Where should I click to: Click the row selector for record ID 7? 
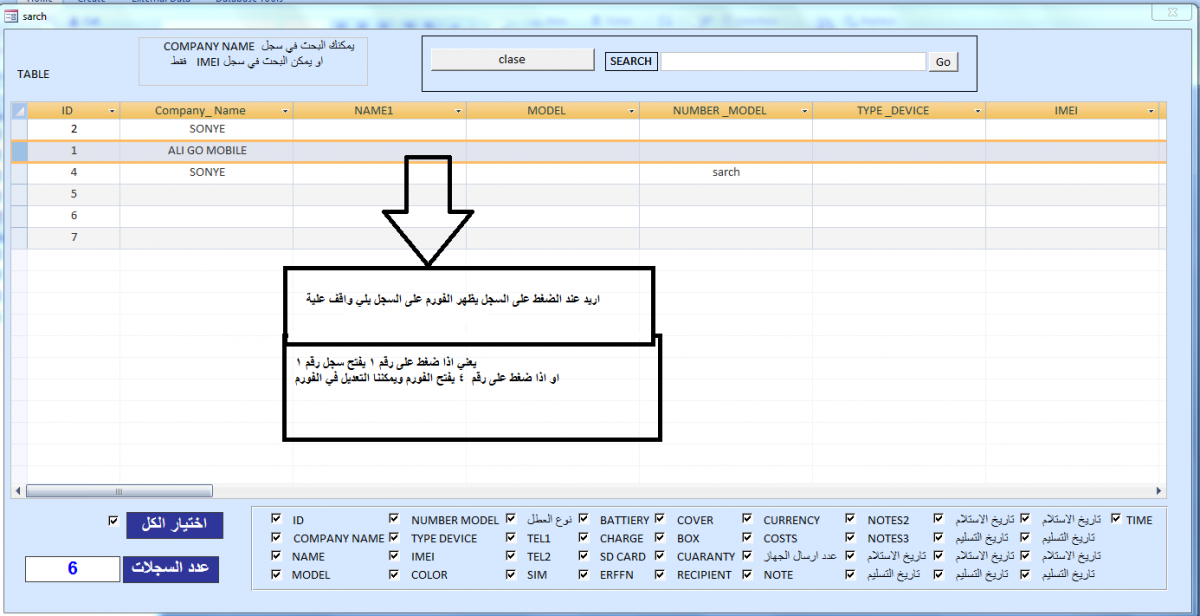[x=19, y=238]
